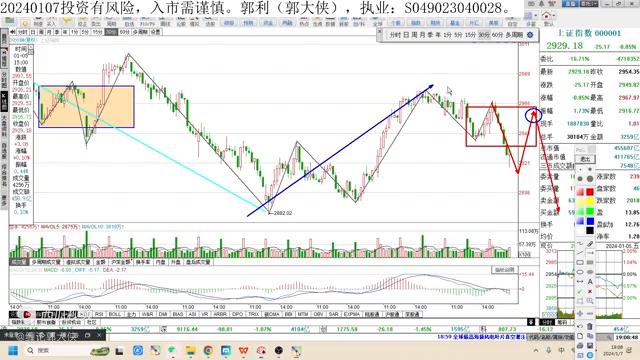Select the hollow rectangle drawing tool
This screenshot has width=640, height=360.
pos(580,262)
